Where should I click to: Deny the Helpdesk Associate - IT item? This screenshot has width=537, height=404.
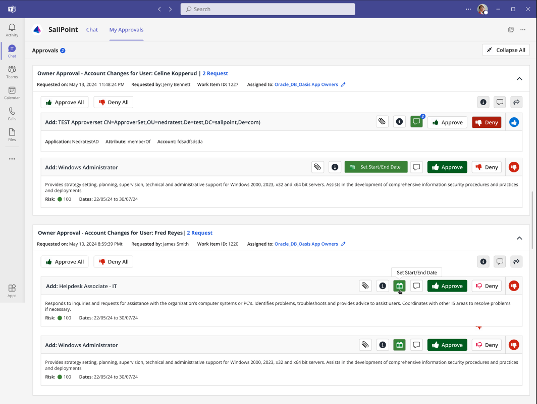(486, 286)
